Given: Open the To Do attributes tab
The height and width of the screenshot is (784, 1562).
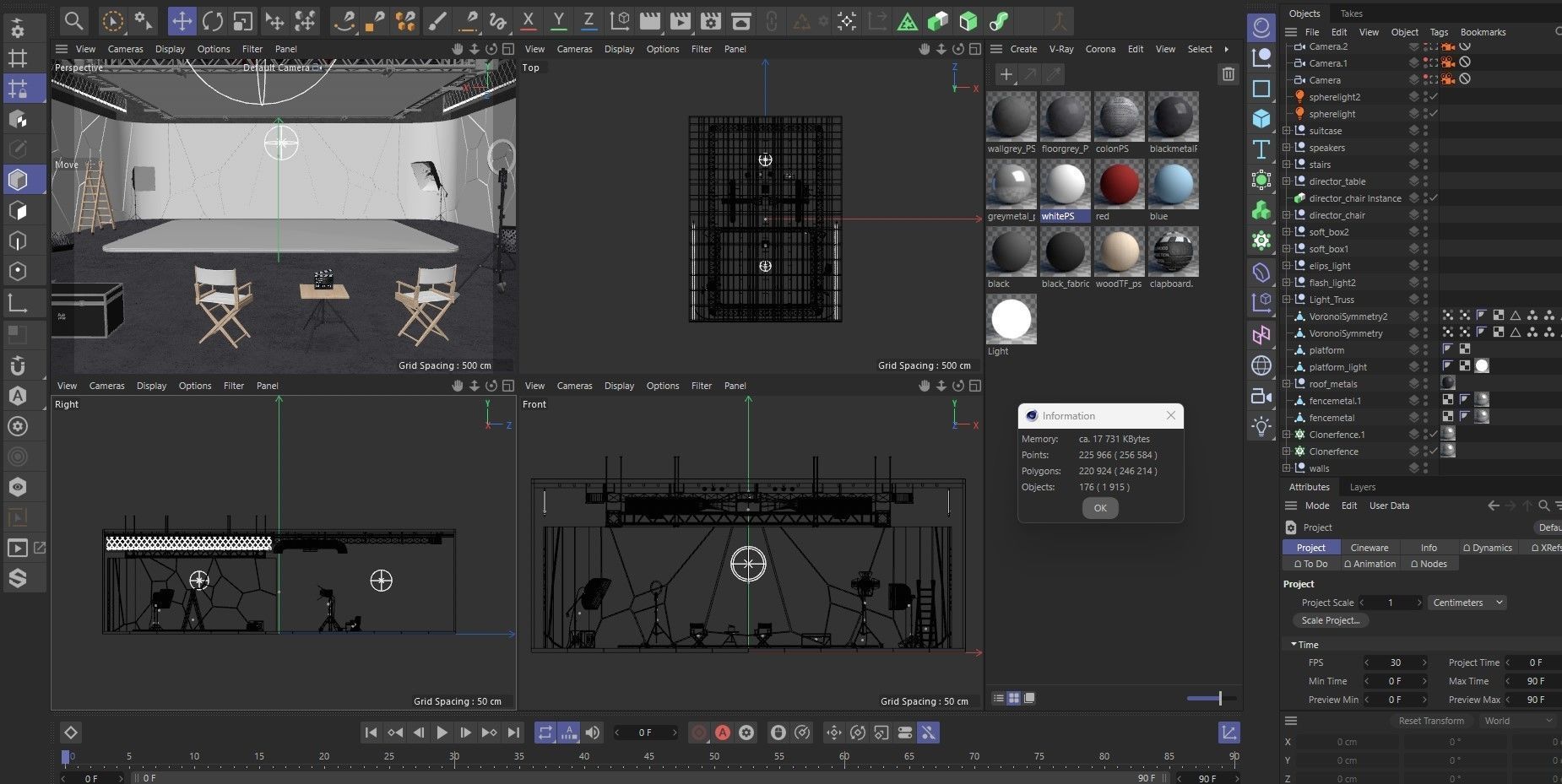Looking at the screenshot, I should [x=1310, y=564].
